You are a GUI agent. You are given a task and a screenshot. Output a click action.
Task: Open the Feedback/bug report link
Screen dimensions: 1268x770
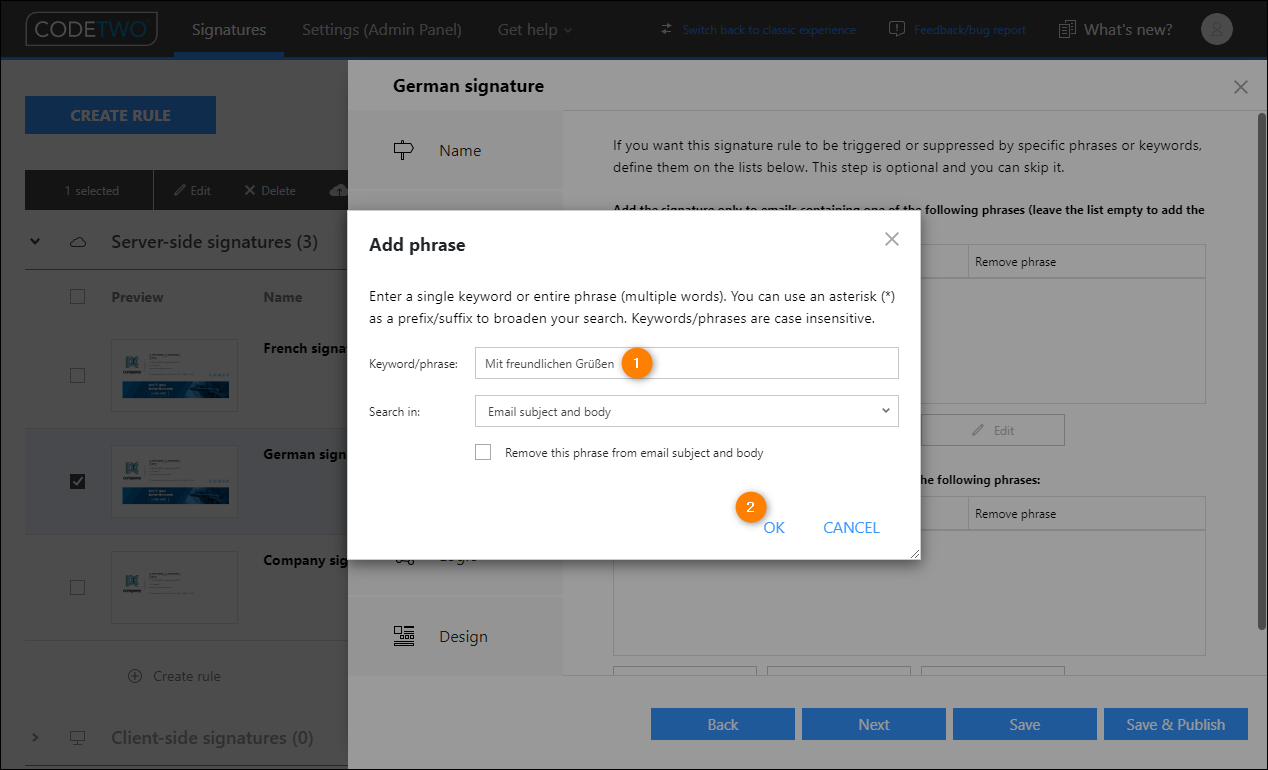coord(970,30)
